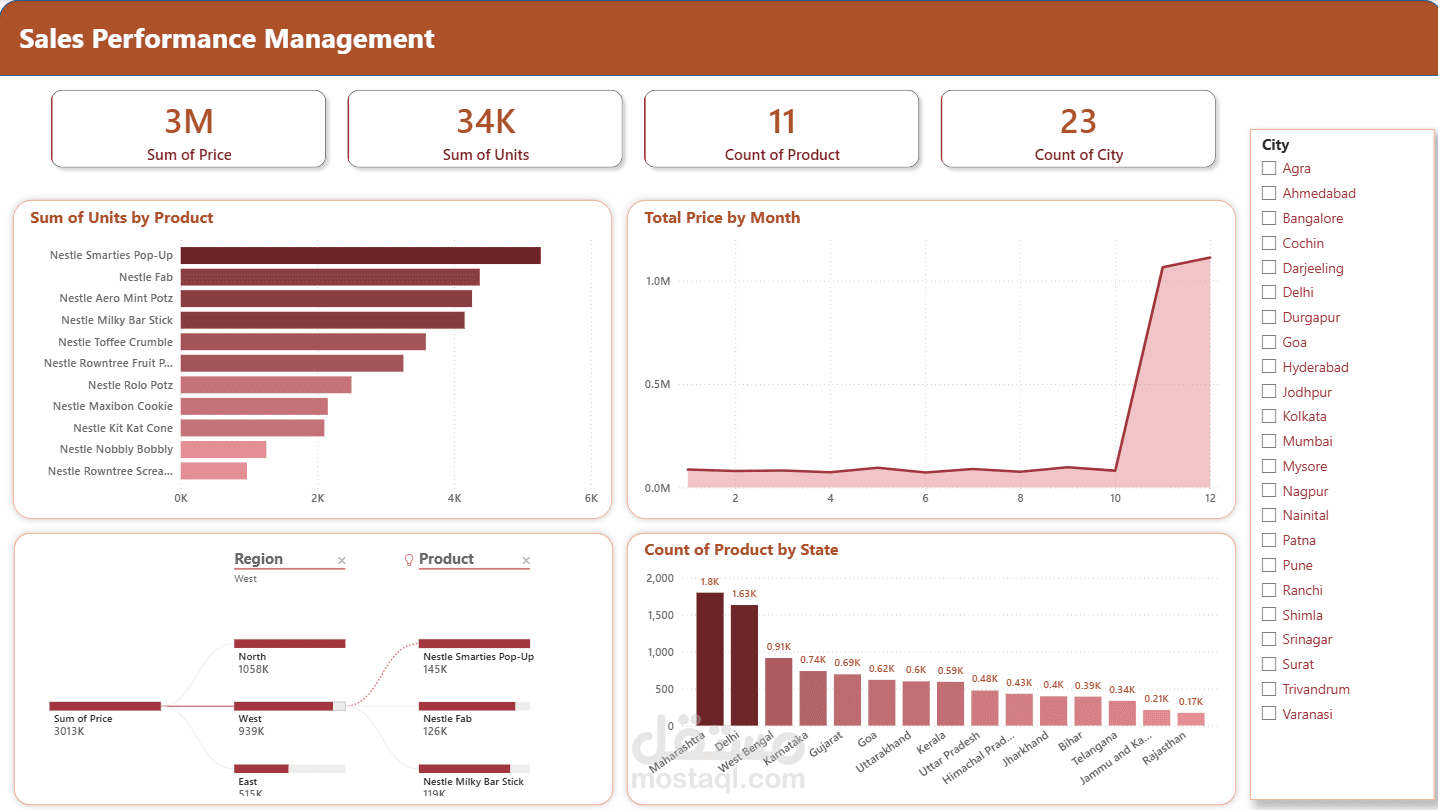Click the Nestle Nobbly Bobbly bar

[224, 449]
